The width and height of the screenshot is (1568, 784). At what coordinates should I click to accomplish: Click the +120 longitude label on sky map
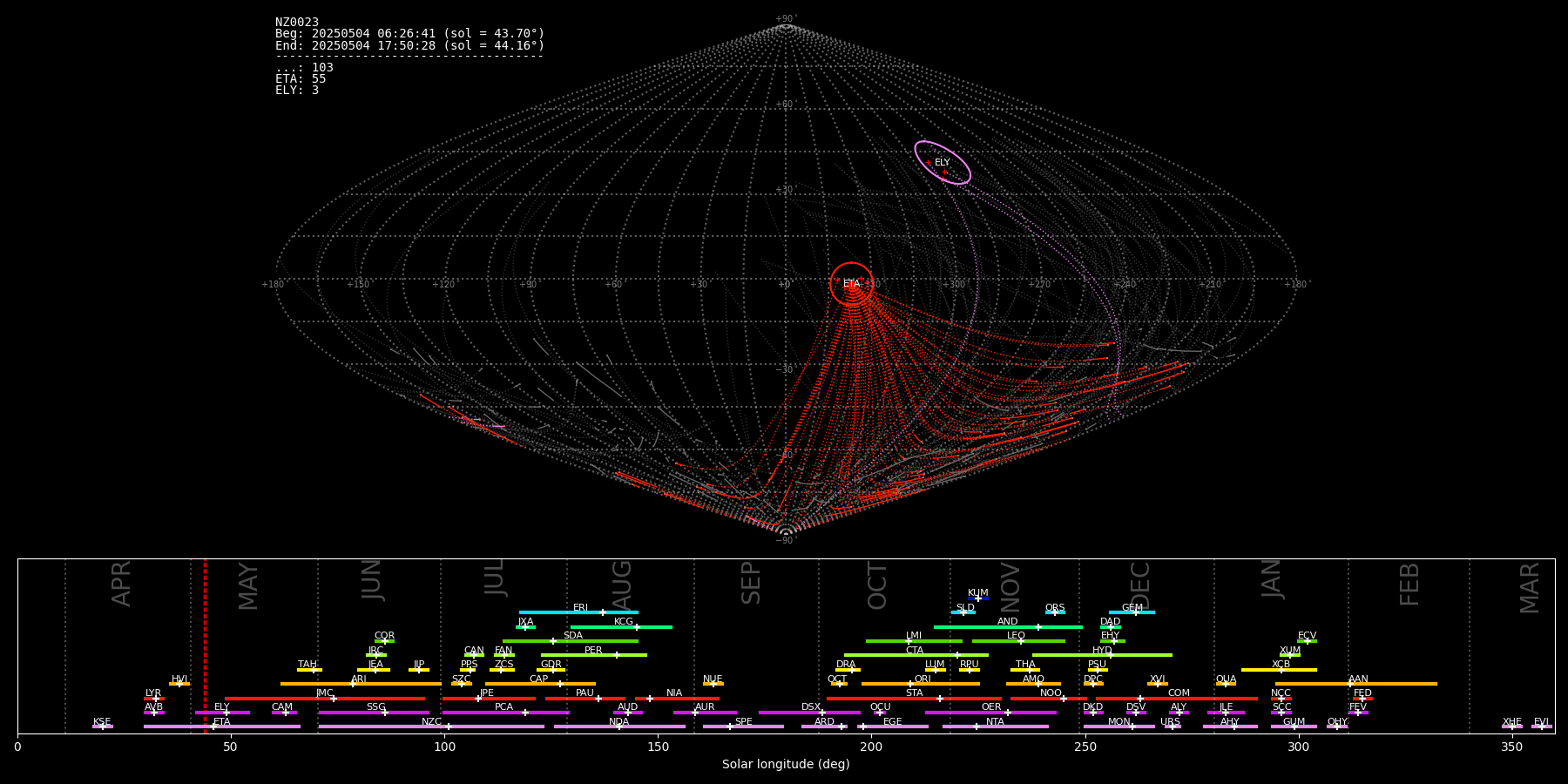(x=443, y=285)
